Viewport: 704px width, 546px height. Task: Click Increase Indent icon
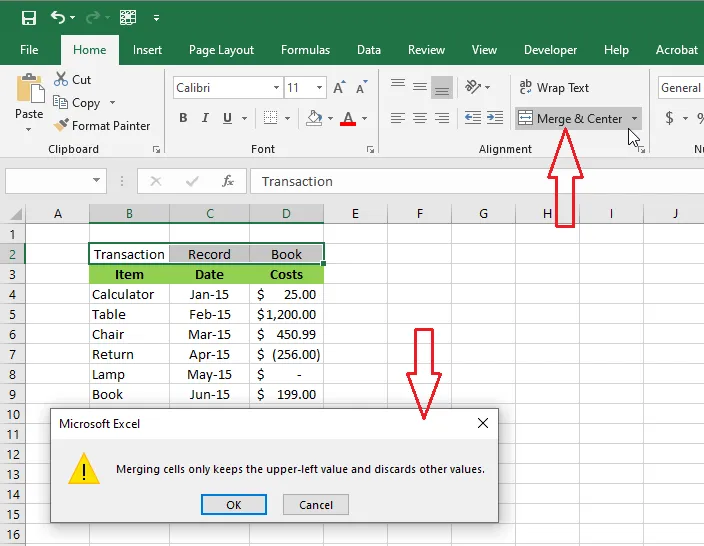pyautogui.click(x=495, y=118)
